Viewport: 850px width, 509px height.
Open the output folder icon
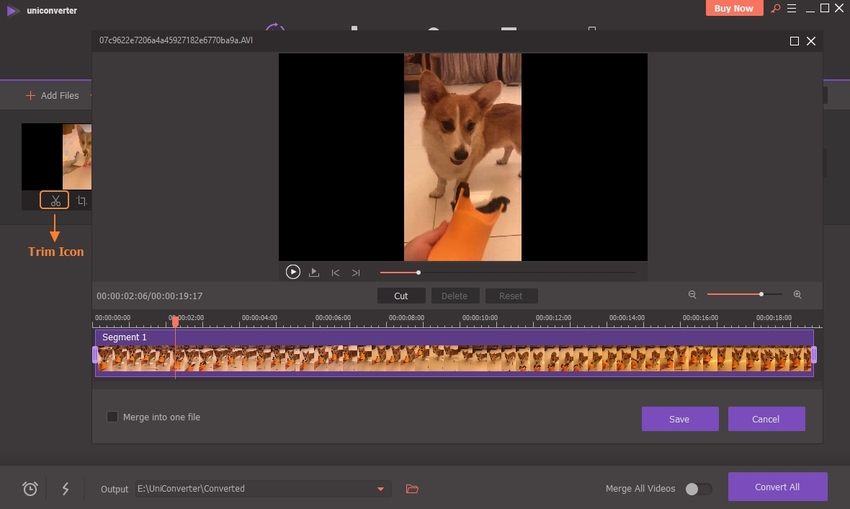(412, 489)
